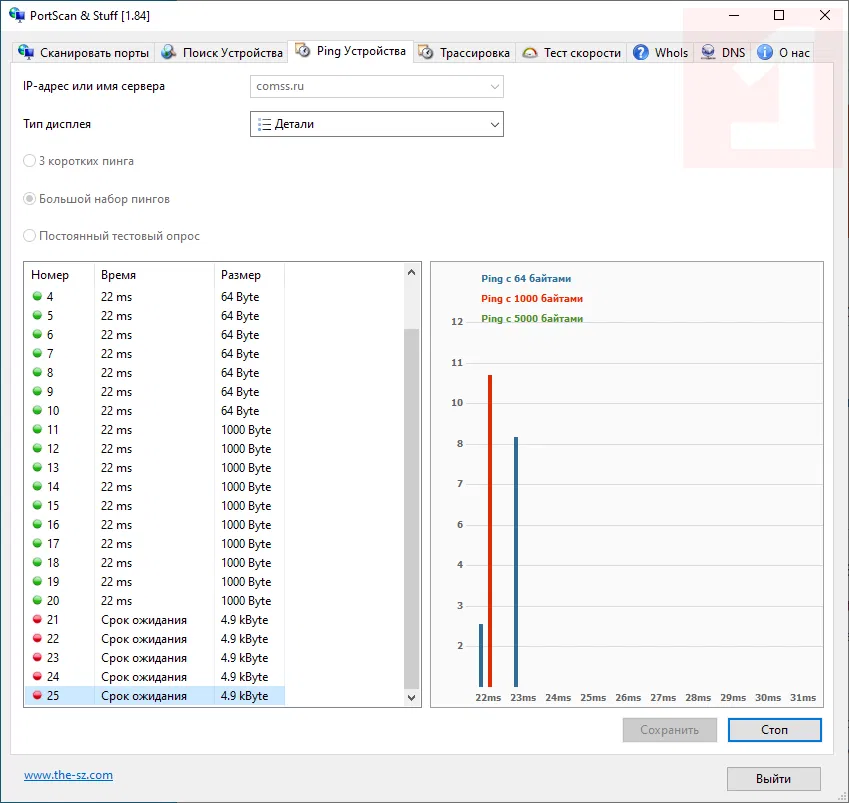The height and width of the screenshot is (803, 849).
Task: Click the red status dot of ping 25
Action: pos(37,695)
